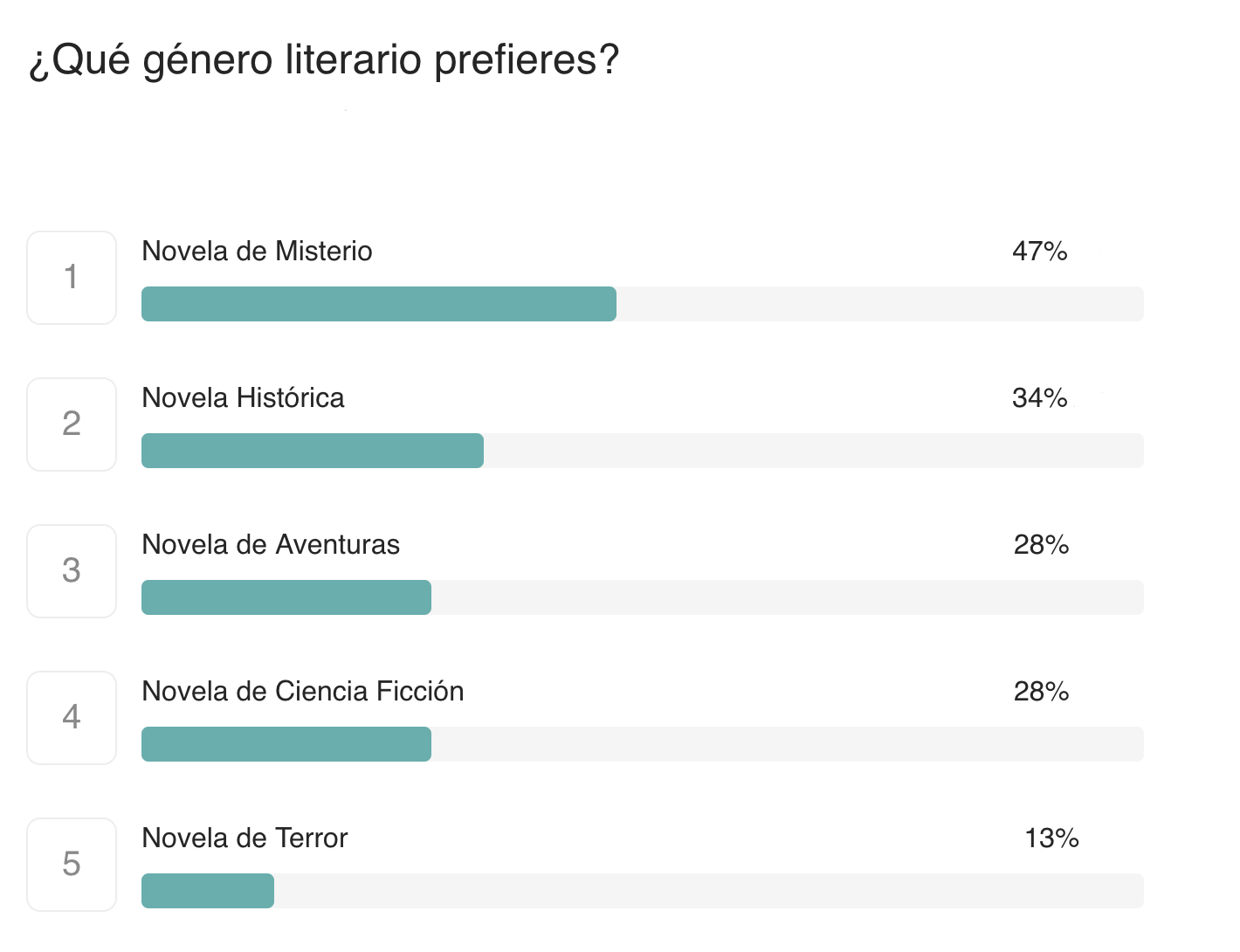Select the Novela Histórica label
Screen dimensions: 1240x952
243,398
